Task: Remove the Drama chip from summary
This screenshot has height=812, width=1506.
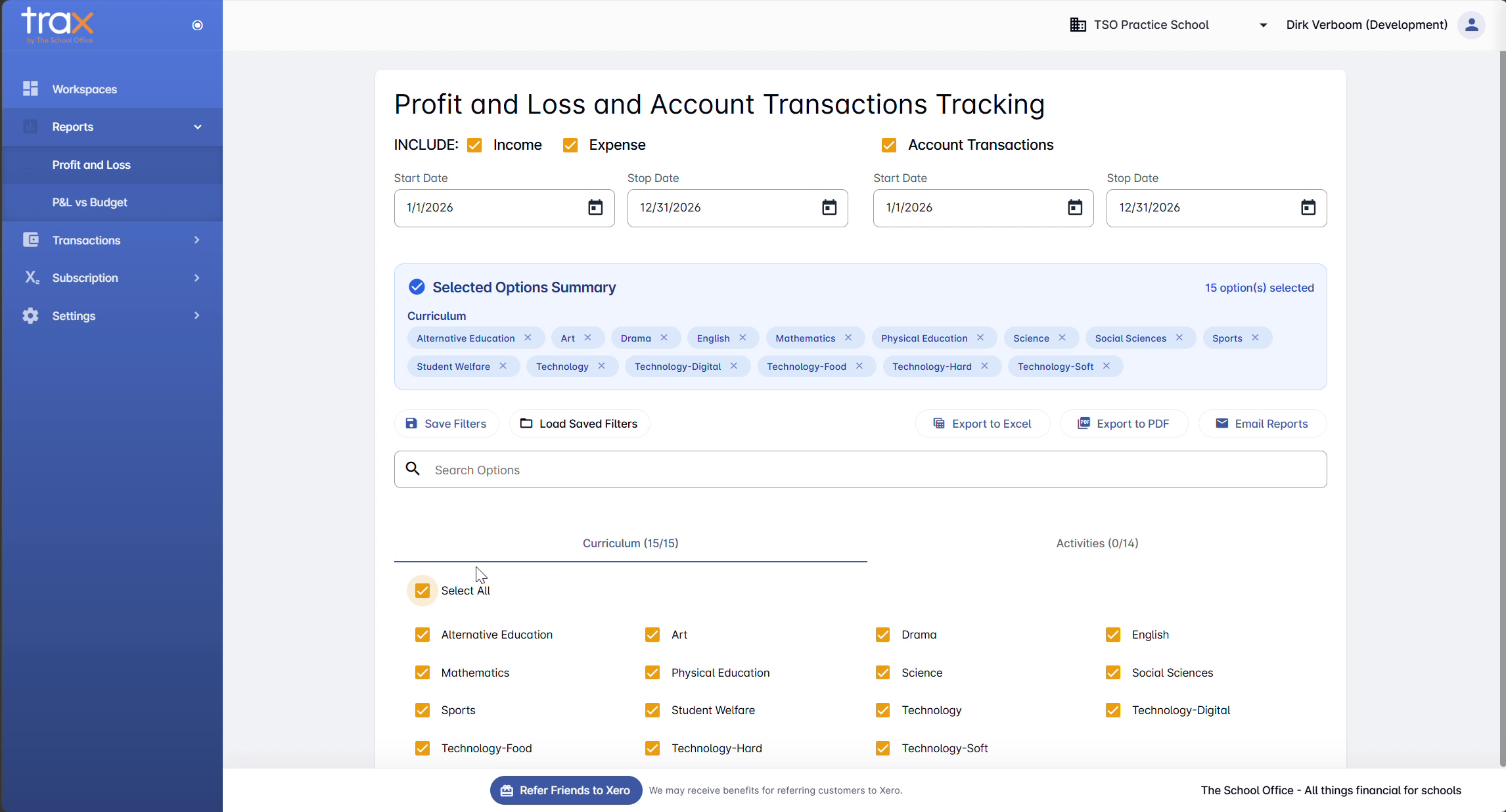Action: (664, 338)
